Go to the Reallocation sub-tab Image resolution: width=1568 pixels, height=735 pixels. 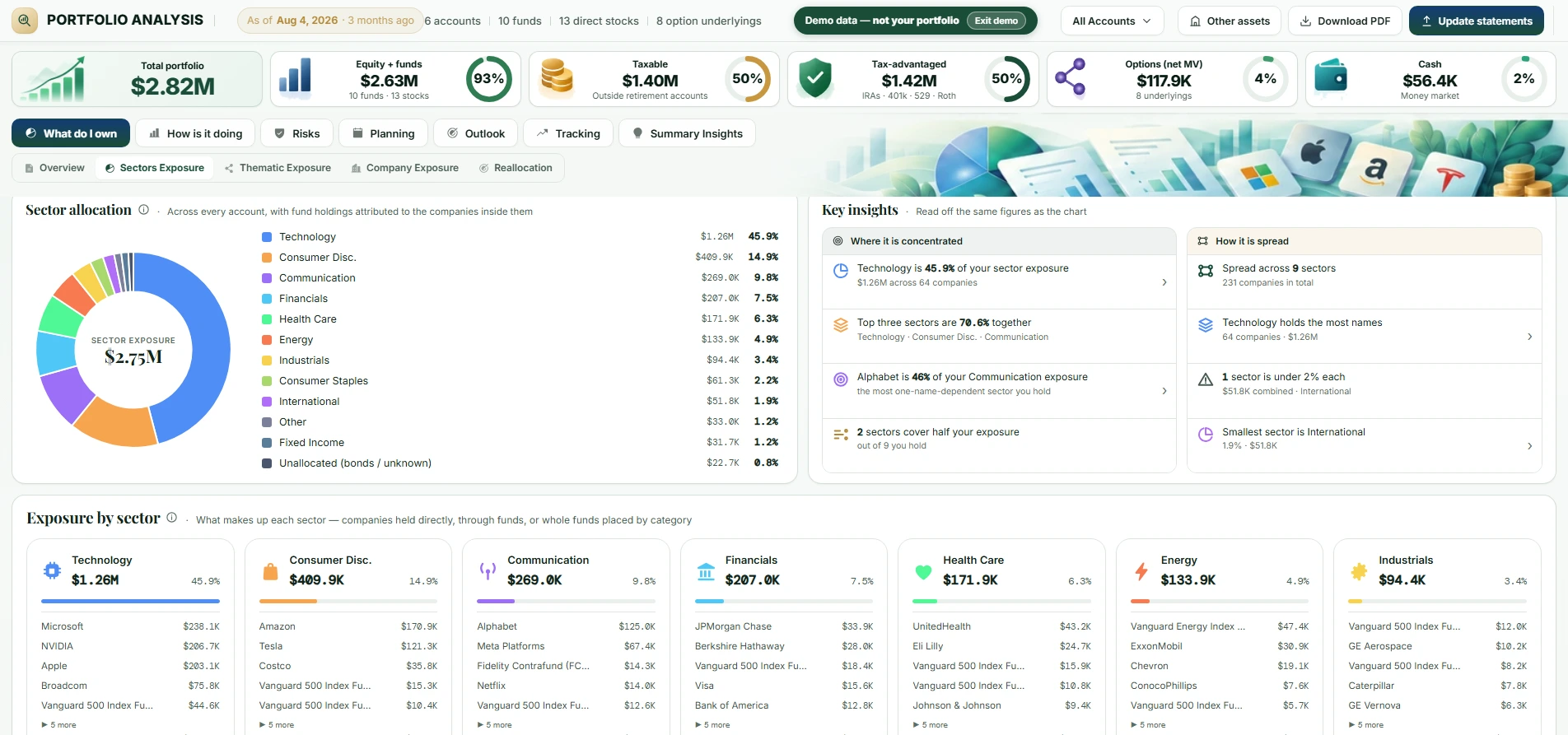(516, 168)
